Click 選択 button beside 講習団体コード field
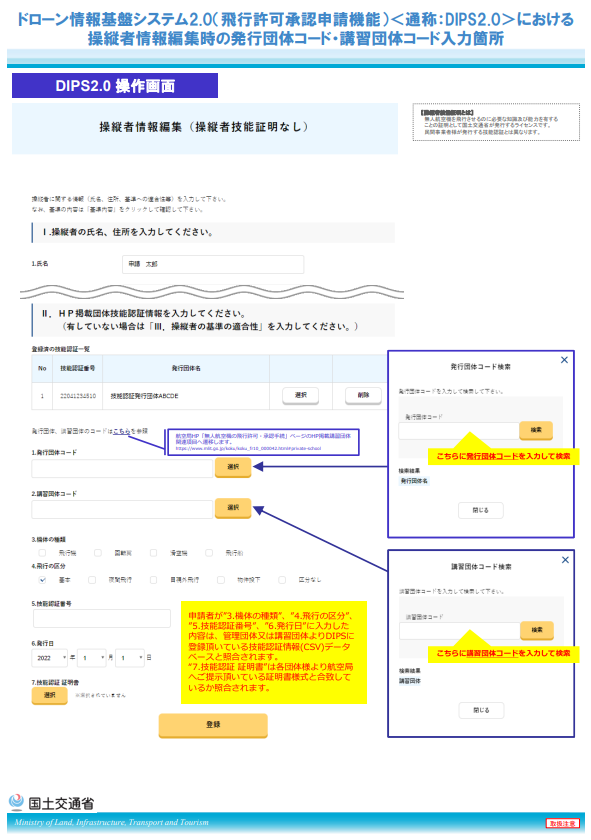This screenshot has width=591, height=840. 233,508
